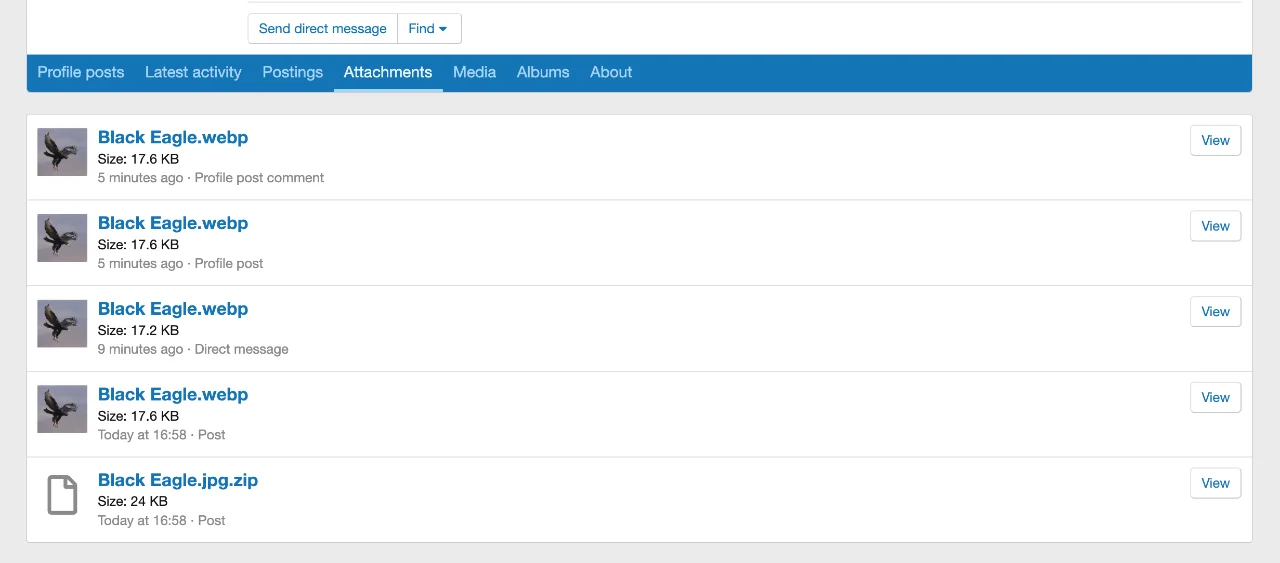Open Black Eagle.webp link posted Today at 16:58
This screenshot has width=1280, height=563.
click(173, 394)
